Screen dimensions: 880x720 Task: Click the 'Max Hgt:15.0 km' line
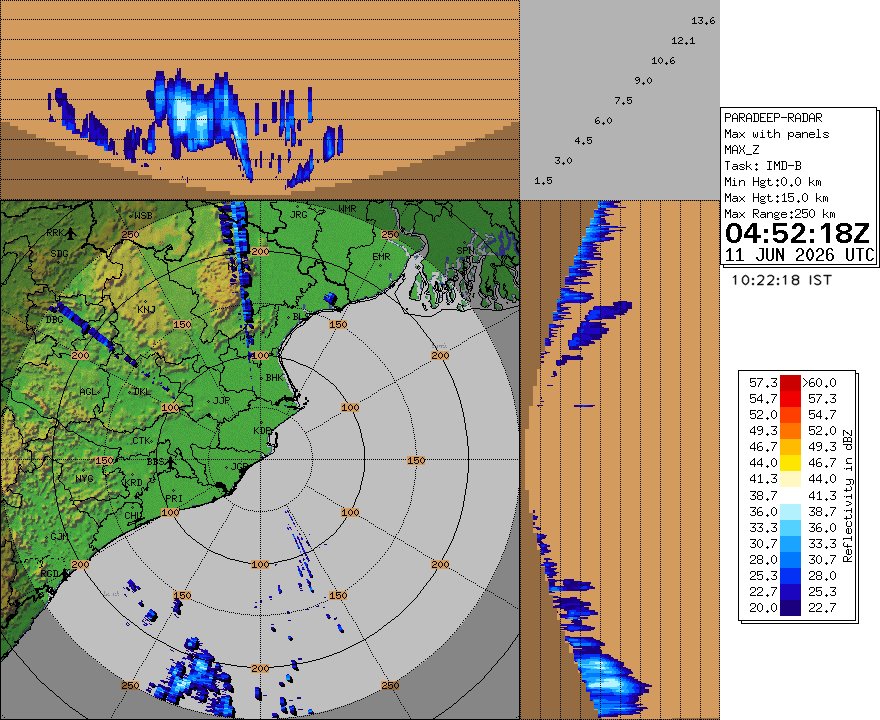pos(776,198)
